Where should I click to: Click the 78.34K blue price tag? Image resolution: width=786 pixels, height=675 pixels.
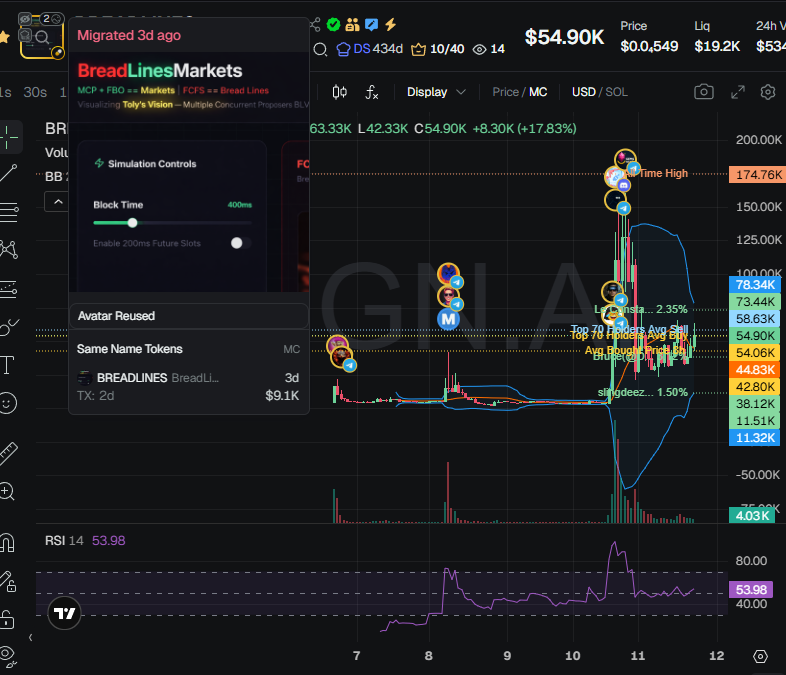pyautogui.click(x=755, y=285)
